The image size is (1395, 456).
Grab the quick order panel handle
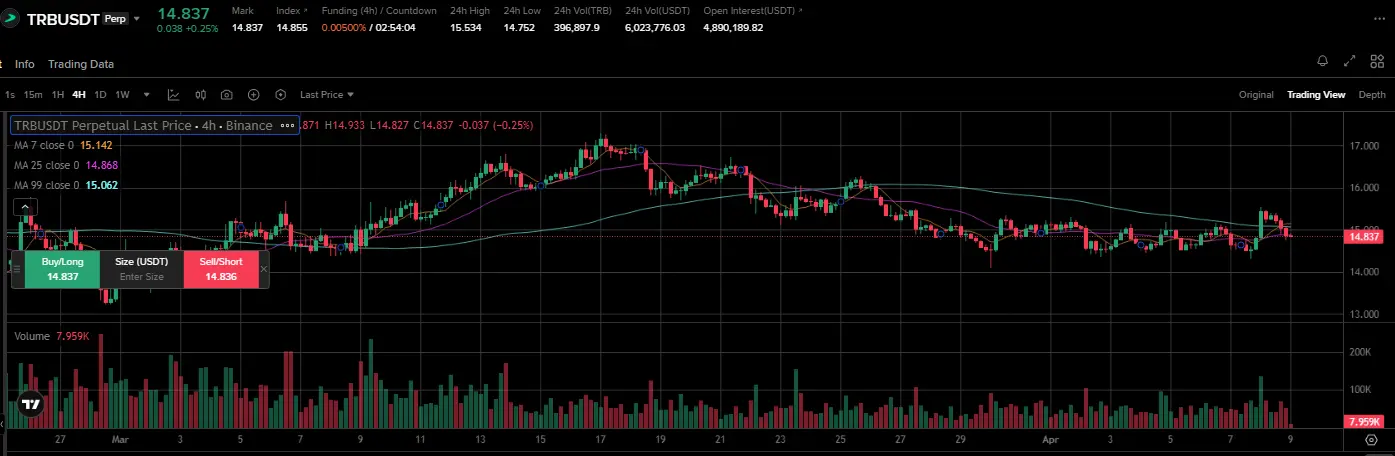(16, 269)
